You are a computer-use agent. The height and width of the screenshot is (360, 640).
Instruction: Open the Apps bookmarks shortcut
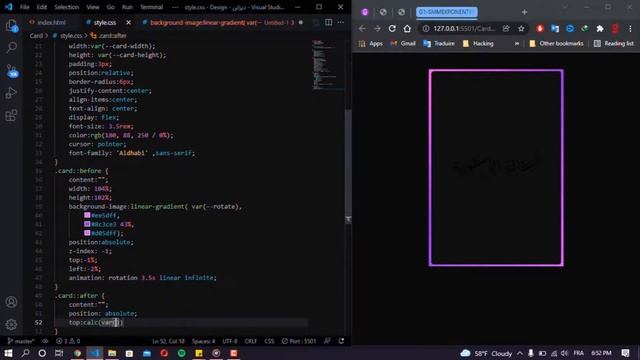371,44
